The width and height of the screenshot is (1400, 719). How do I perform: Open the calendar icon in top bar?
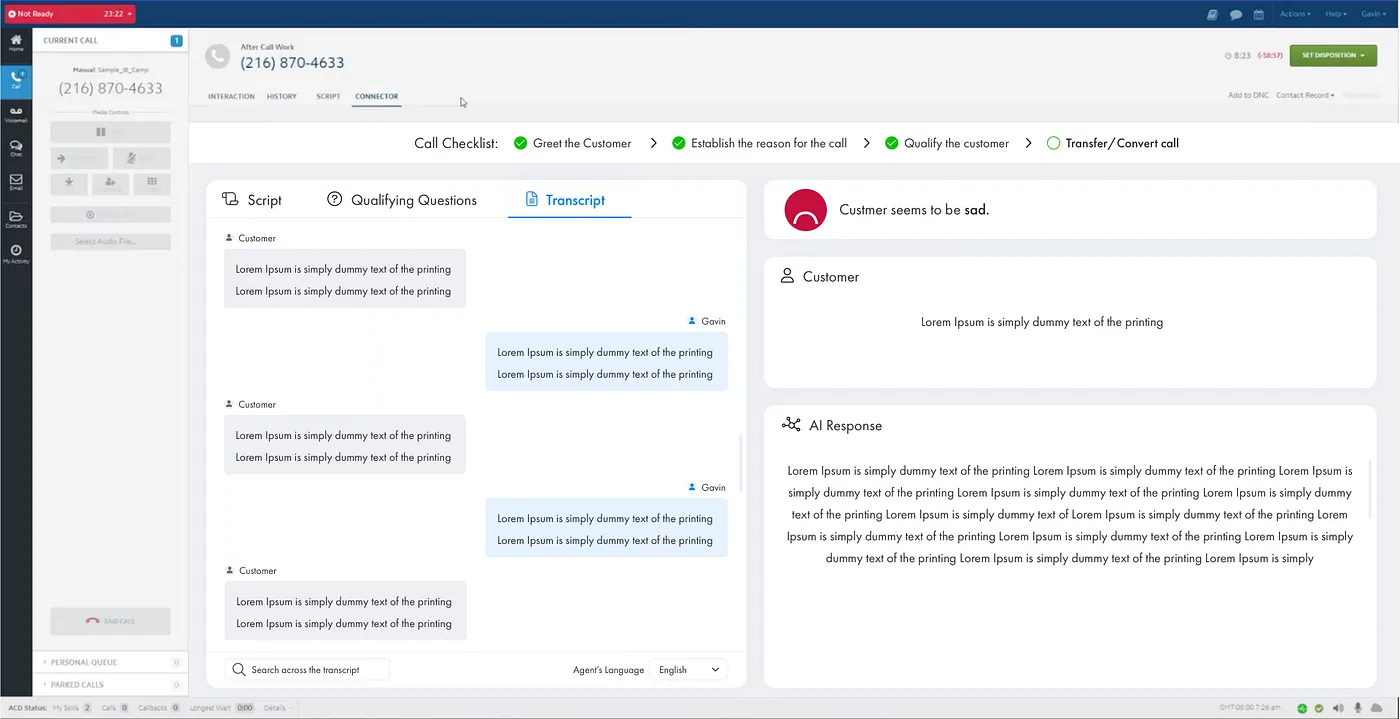1259,14
